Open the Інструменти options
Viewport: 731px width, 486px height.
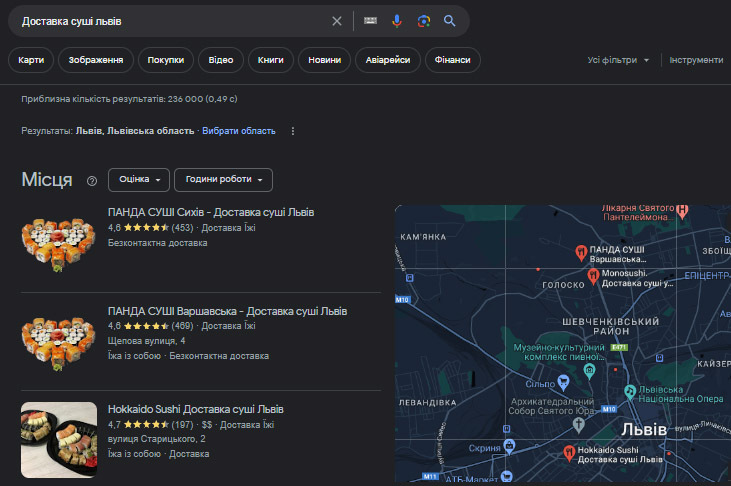pos(697,60)
